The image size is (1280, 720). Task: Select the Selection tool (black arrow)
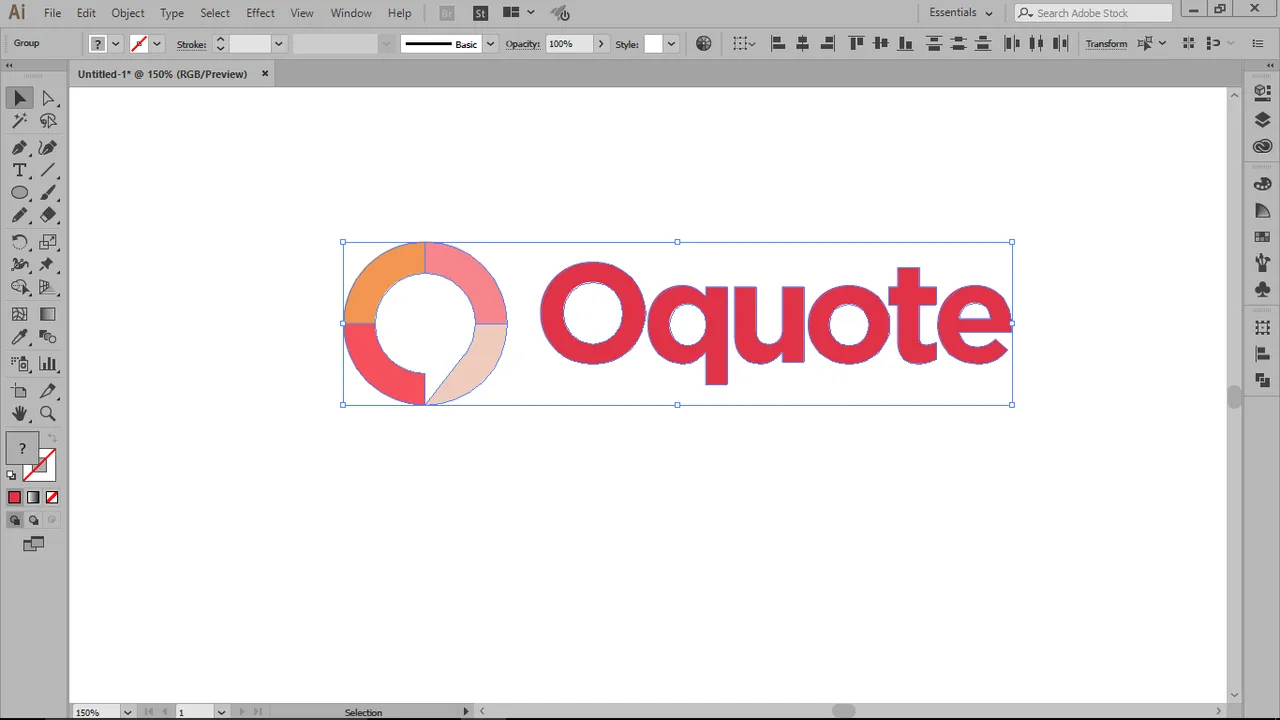click(x=20, y=98)
